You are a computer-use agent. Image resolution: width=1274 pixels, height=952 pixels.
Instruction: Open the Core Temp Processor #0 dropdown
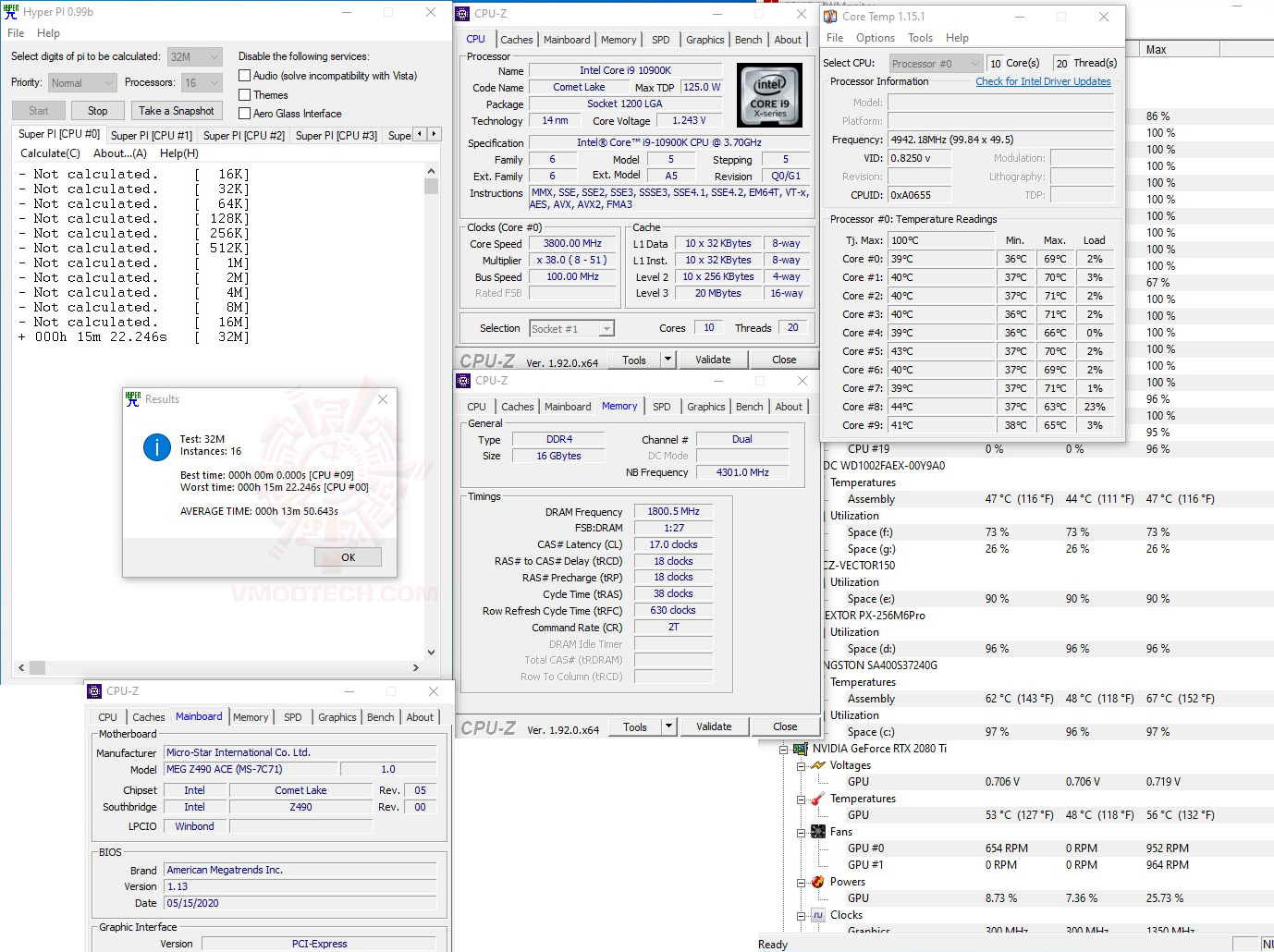(x=936, y=63)
